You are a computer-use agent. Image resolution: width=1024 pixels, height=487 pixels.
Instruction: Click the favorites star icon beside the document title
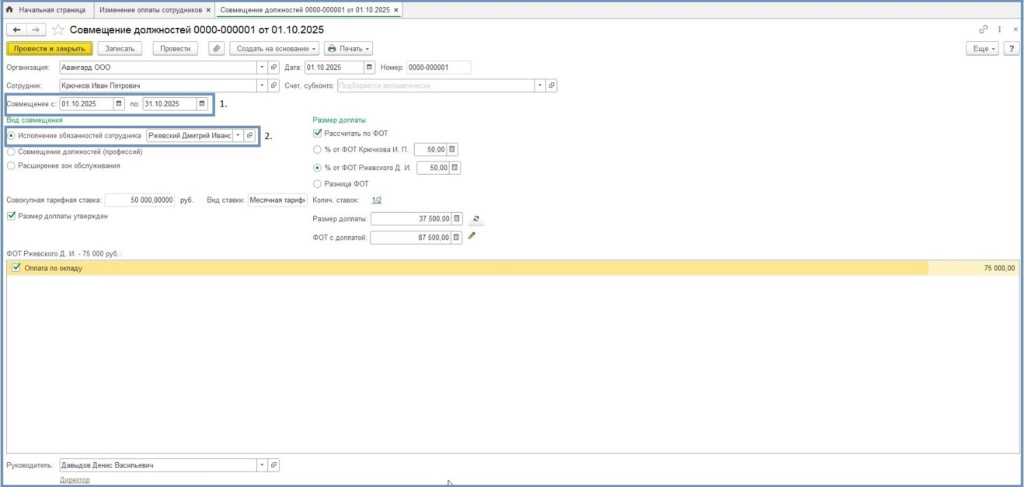point(58,30)
